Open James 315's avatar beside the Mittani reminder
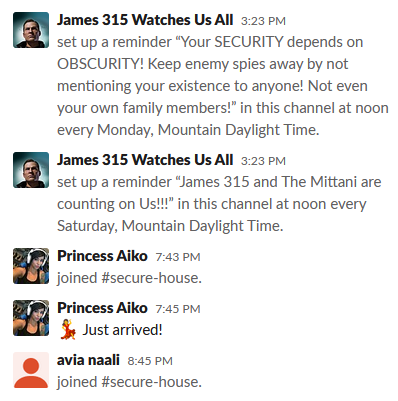This screenshot has width=398, height=401. [31, 170]
